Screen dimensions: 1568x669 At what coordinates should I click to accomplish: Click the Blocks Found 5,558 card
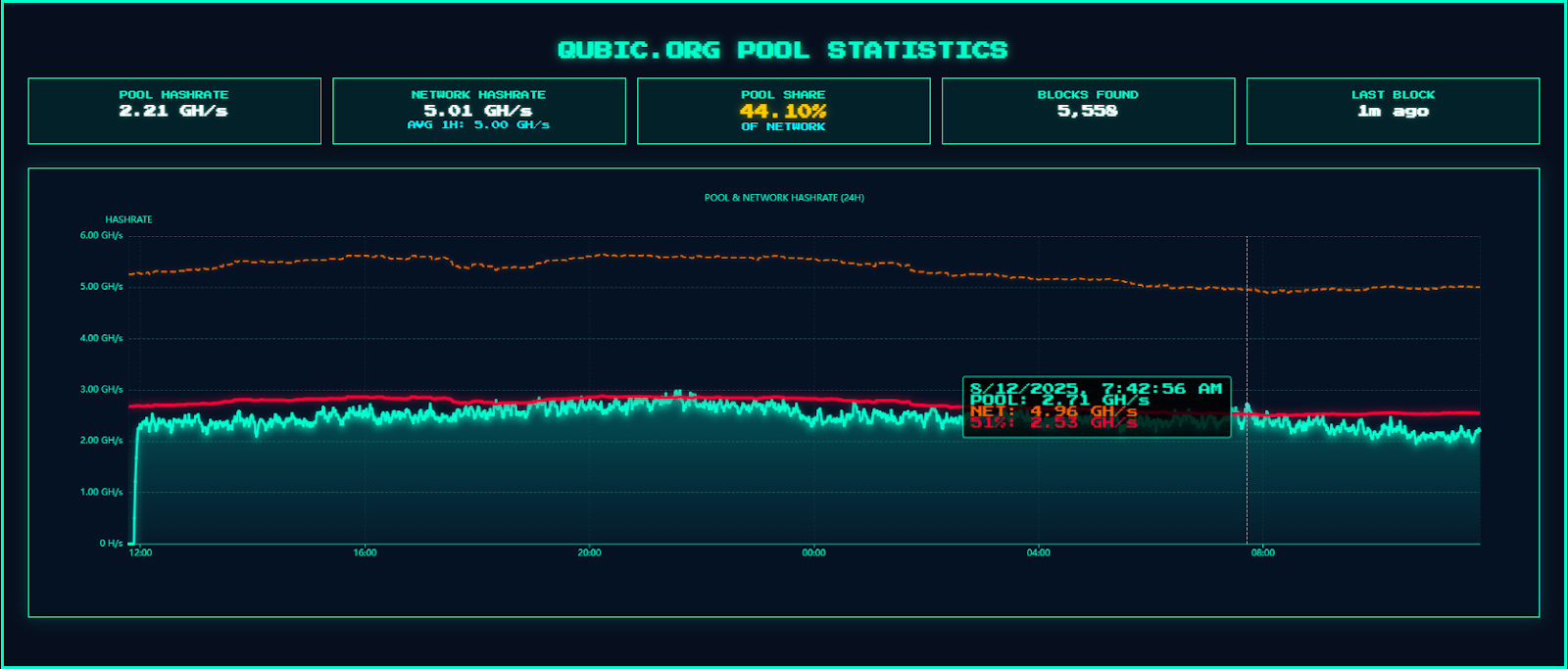coord(1088,111)
